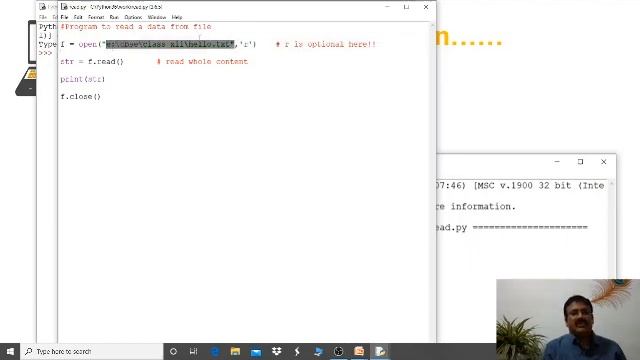Open Dropbox from the taskbar
This screenshot has height=360, width=640.
277,351
